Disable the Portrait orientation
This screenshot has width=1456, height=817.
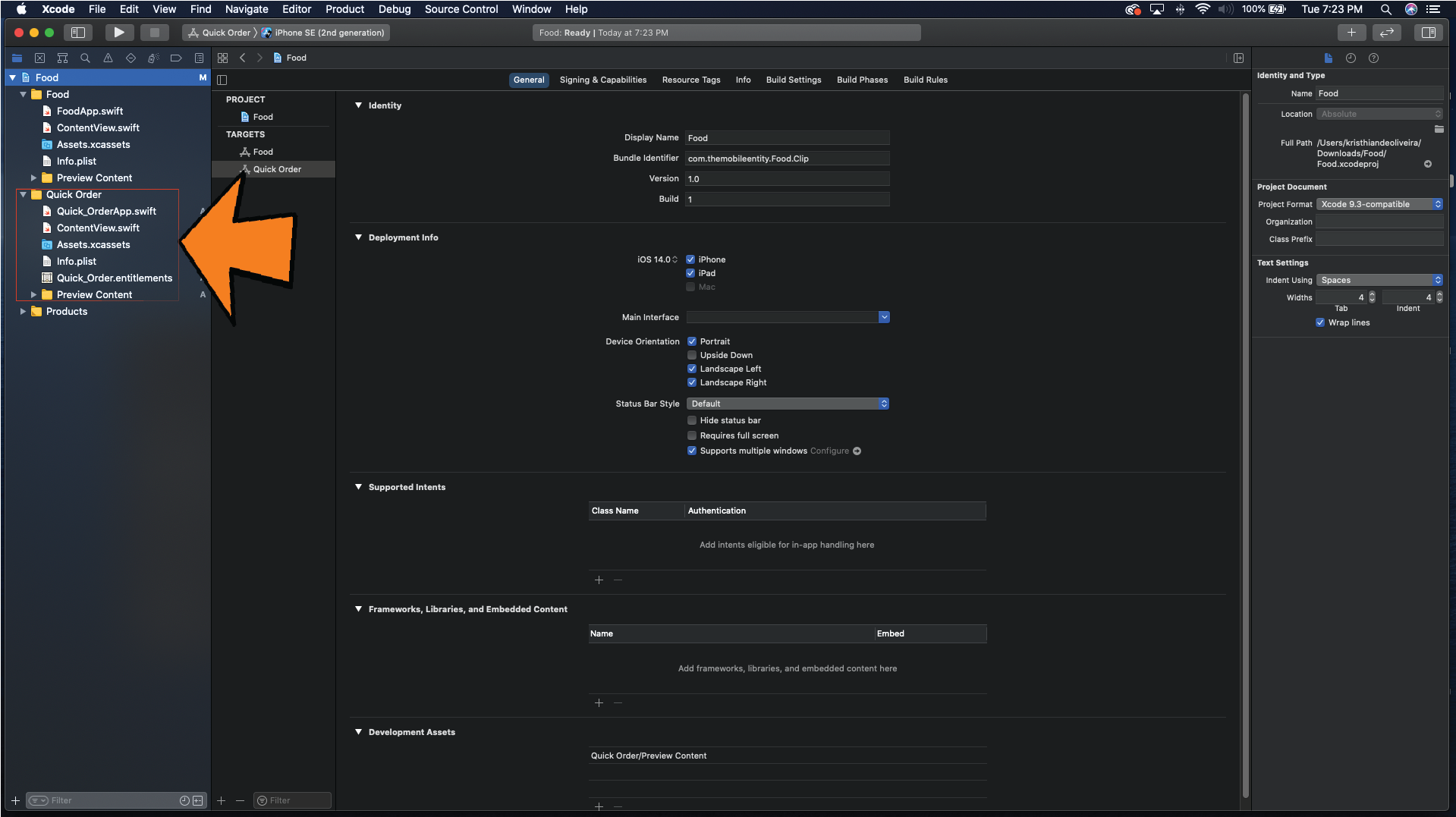pyautogui.click(x=692, y=341)
